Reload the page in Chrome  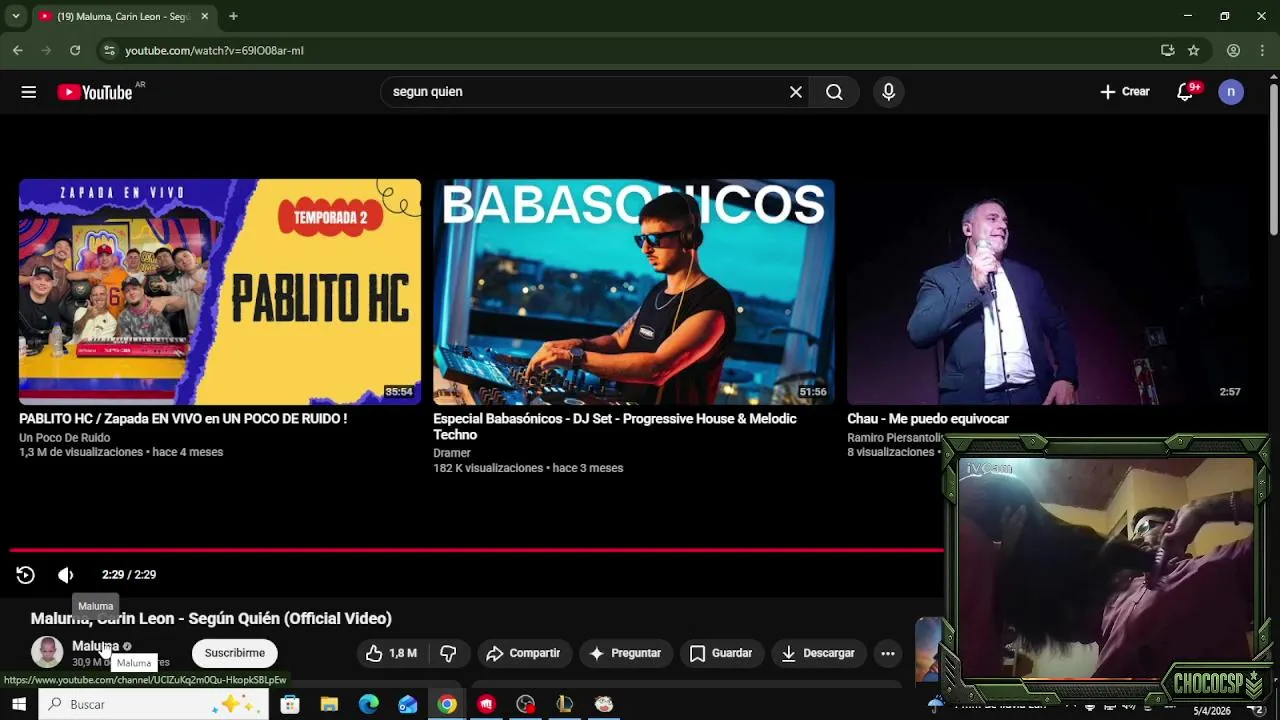pyautogui.click(x=75, y=50)
